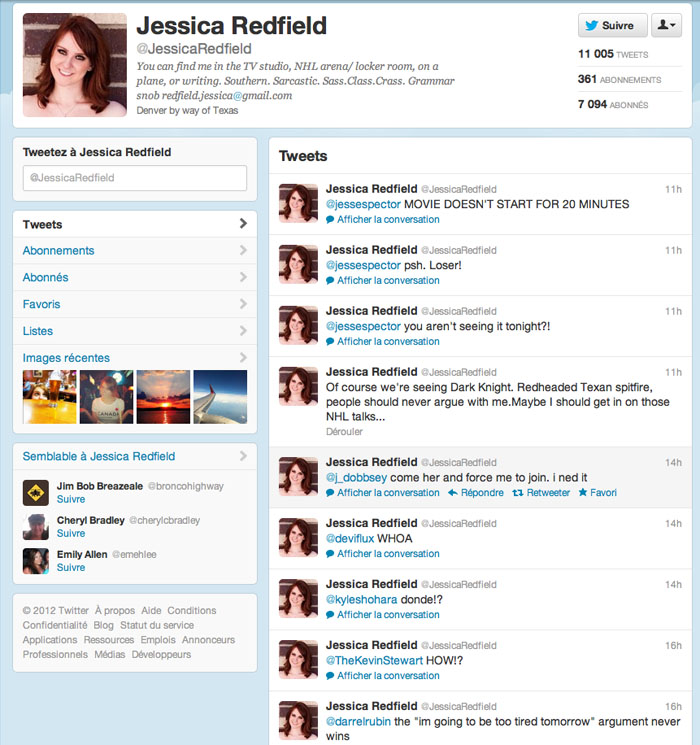Open the Abonnements sidebar item
Screen dimensions: 700x745
[x=134, y=250]
